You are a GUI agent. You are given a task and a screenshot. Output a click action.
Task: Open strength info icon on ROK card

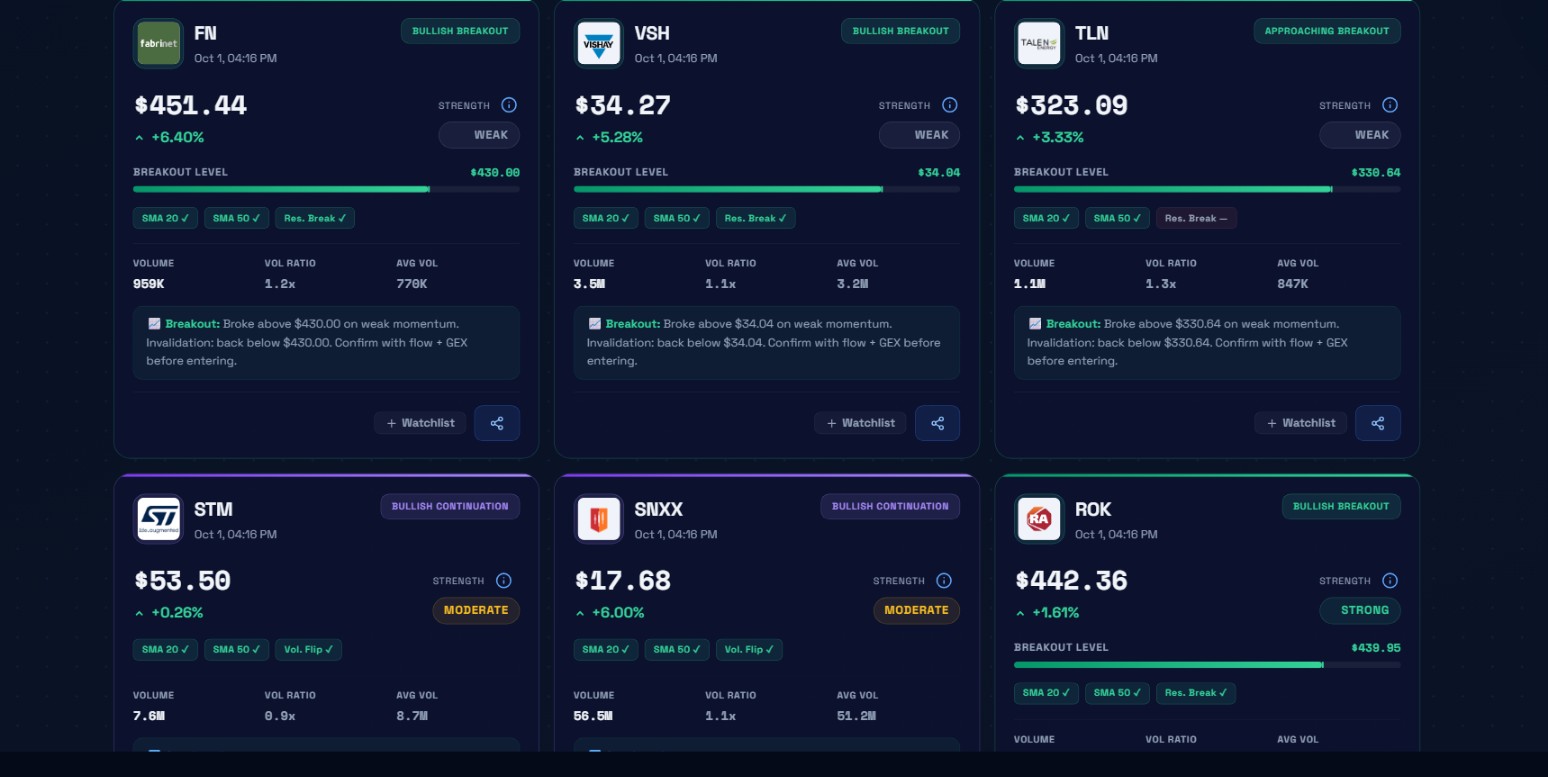point(1390,580)
